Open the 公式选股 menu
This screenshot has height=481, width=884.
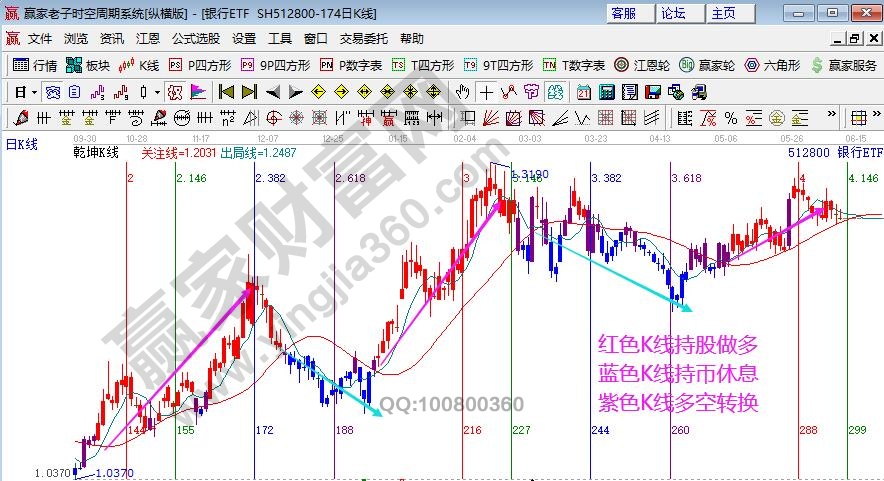(x=195, y=39)
